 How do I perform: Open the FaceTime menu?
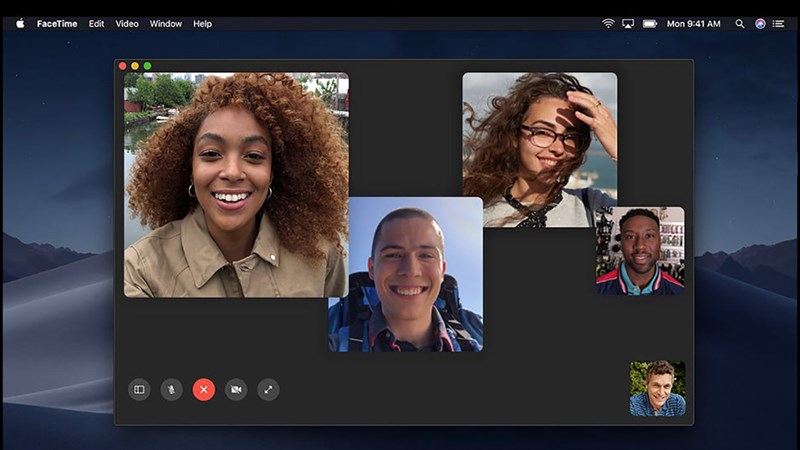[57, 23]
